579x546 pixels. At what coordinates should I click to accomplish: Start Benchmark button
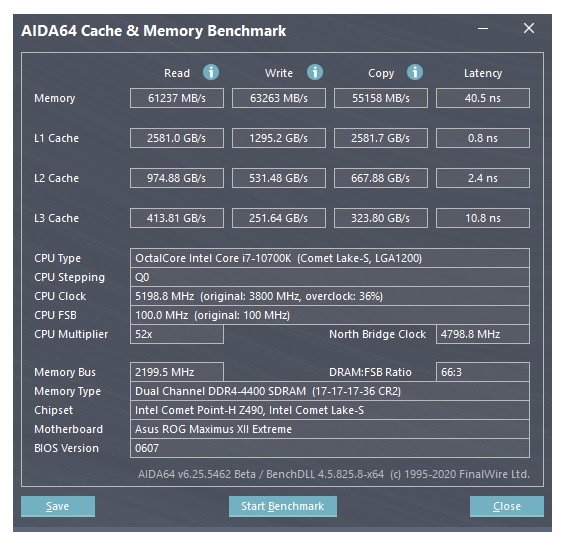coord(282,506)
